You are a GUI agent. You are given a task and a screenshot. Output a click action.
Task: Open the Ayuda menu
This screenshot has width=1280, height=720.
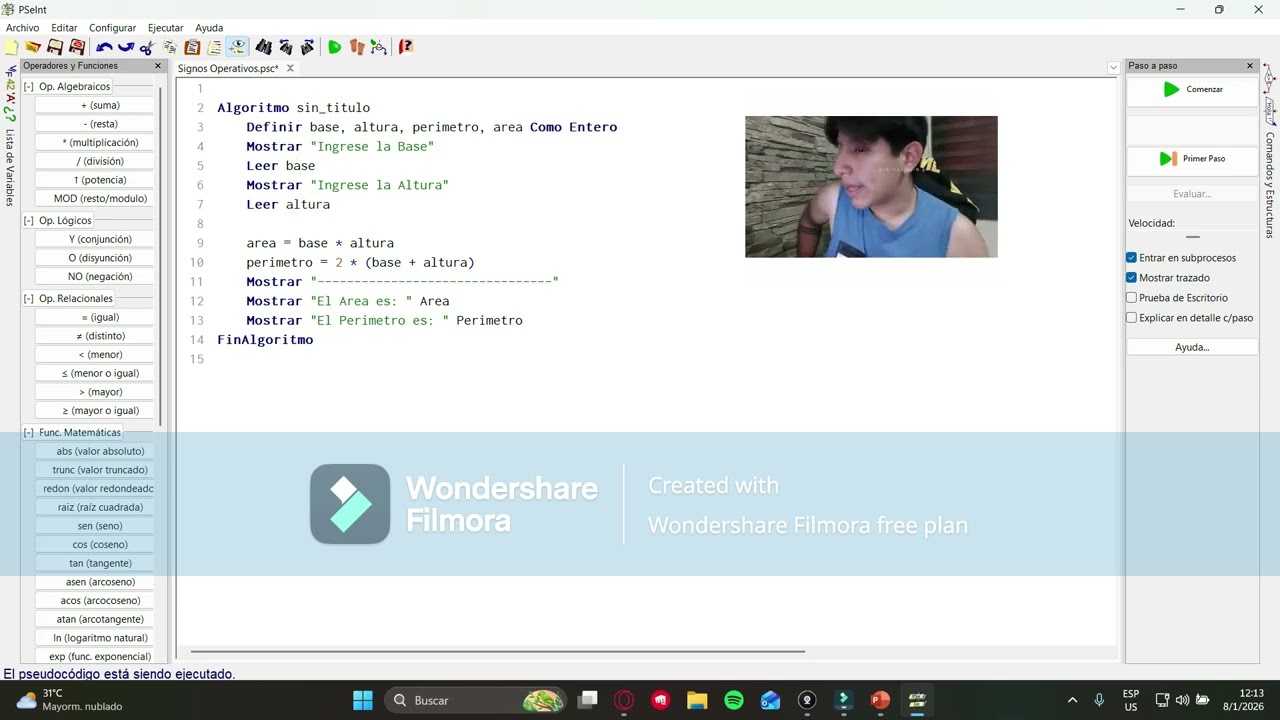209,28
